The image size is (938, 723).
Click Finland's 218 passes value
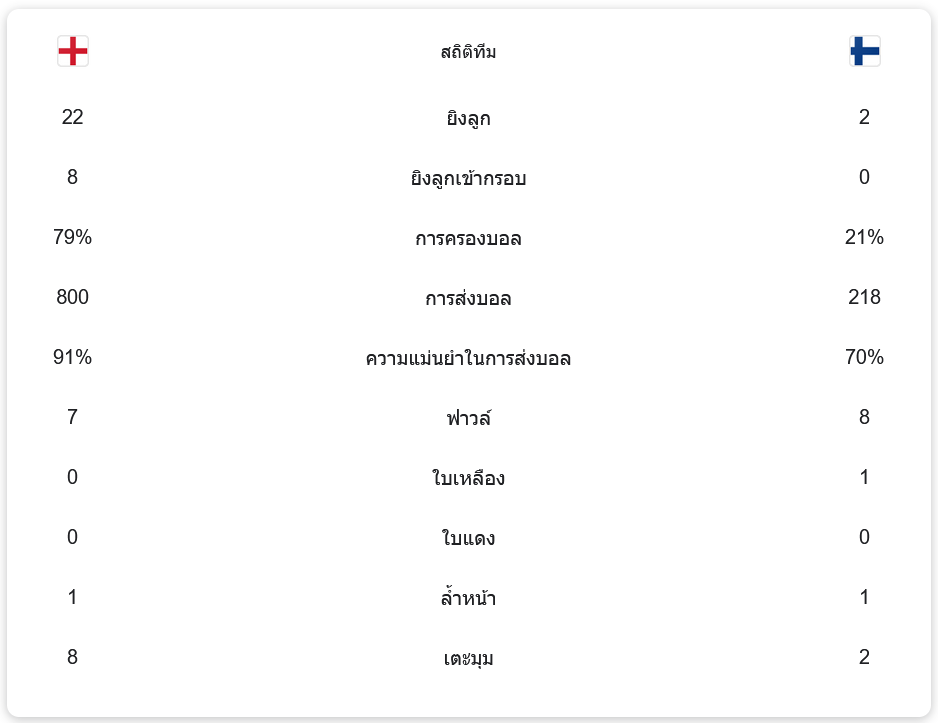tap(864, 297)
